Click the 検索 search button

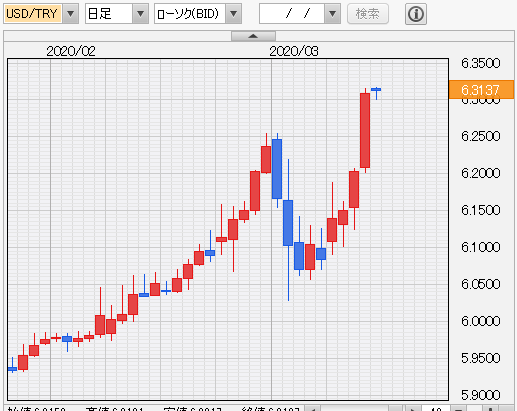[x=368, y=14]
